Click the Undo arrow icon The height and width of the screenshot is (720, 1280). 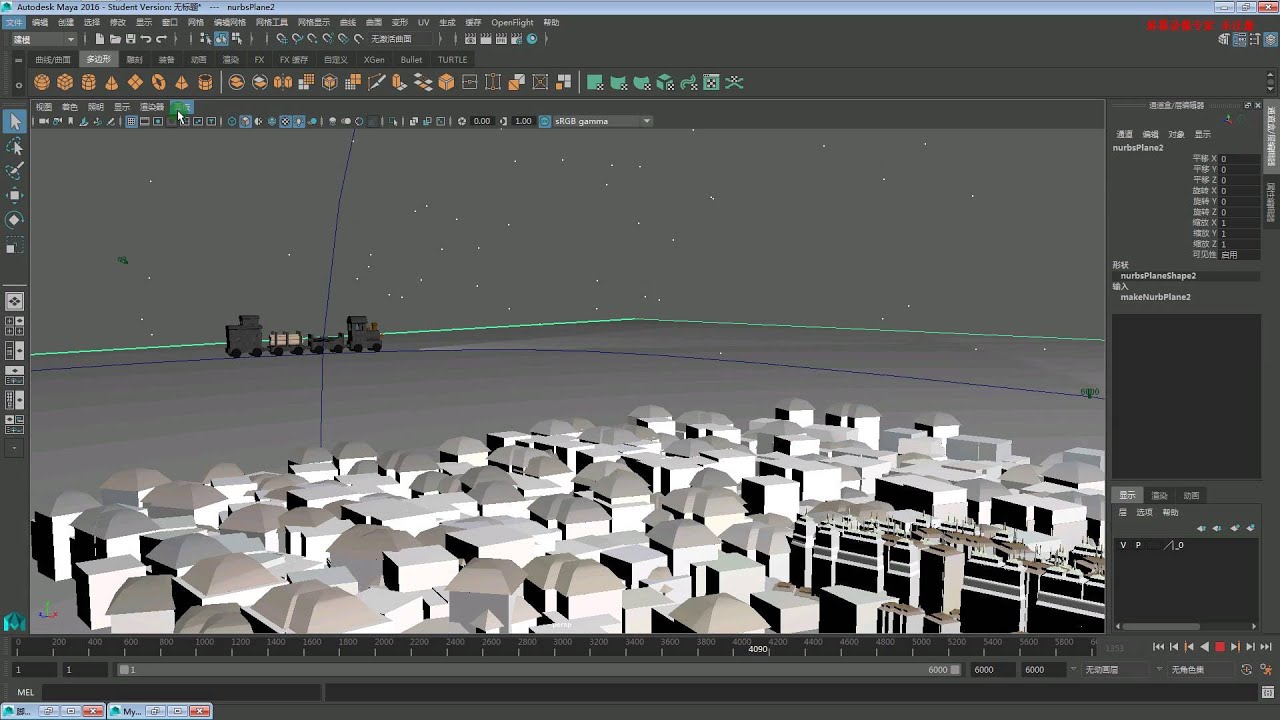[146, 39]
